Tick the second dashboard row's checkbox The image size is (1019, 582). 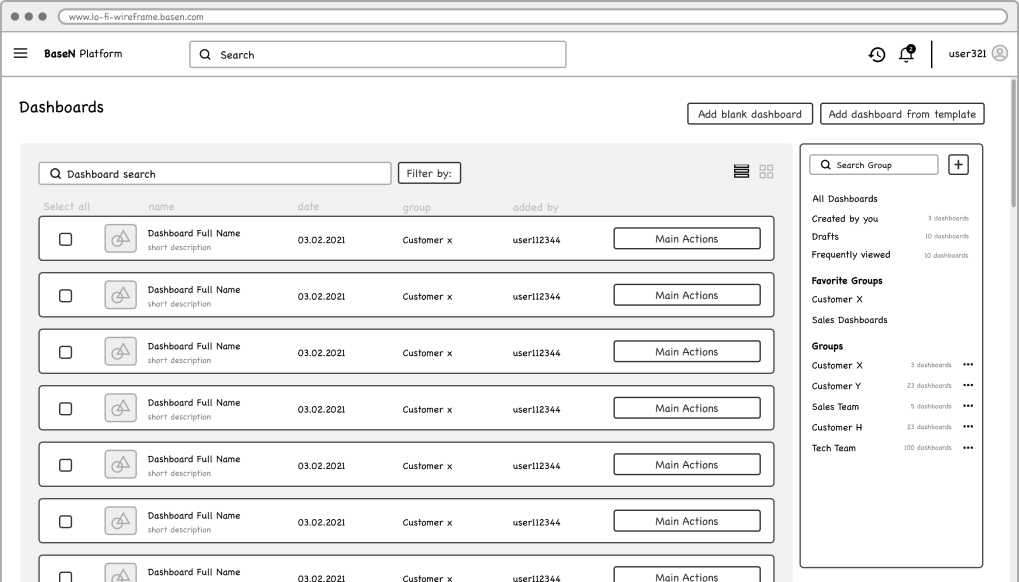(x=66, y=296)
